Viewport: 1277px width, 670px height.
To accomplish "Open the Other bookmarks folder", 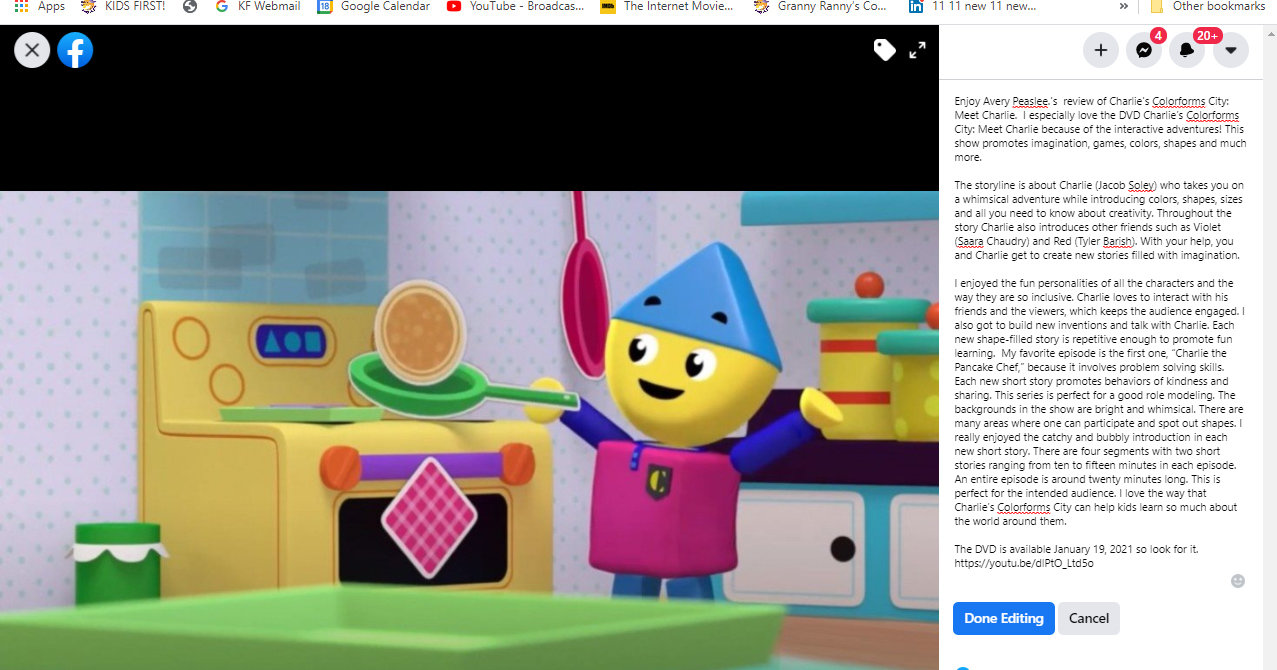I will click(x=1207, y=6).
